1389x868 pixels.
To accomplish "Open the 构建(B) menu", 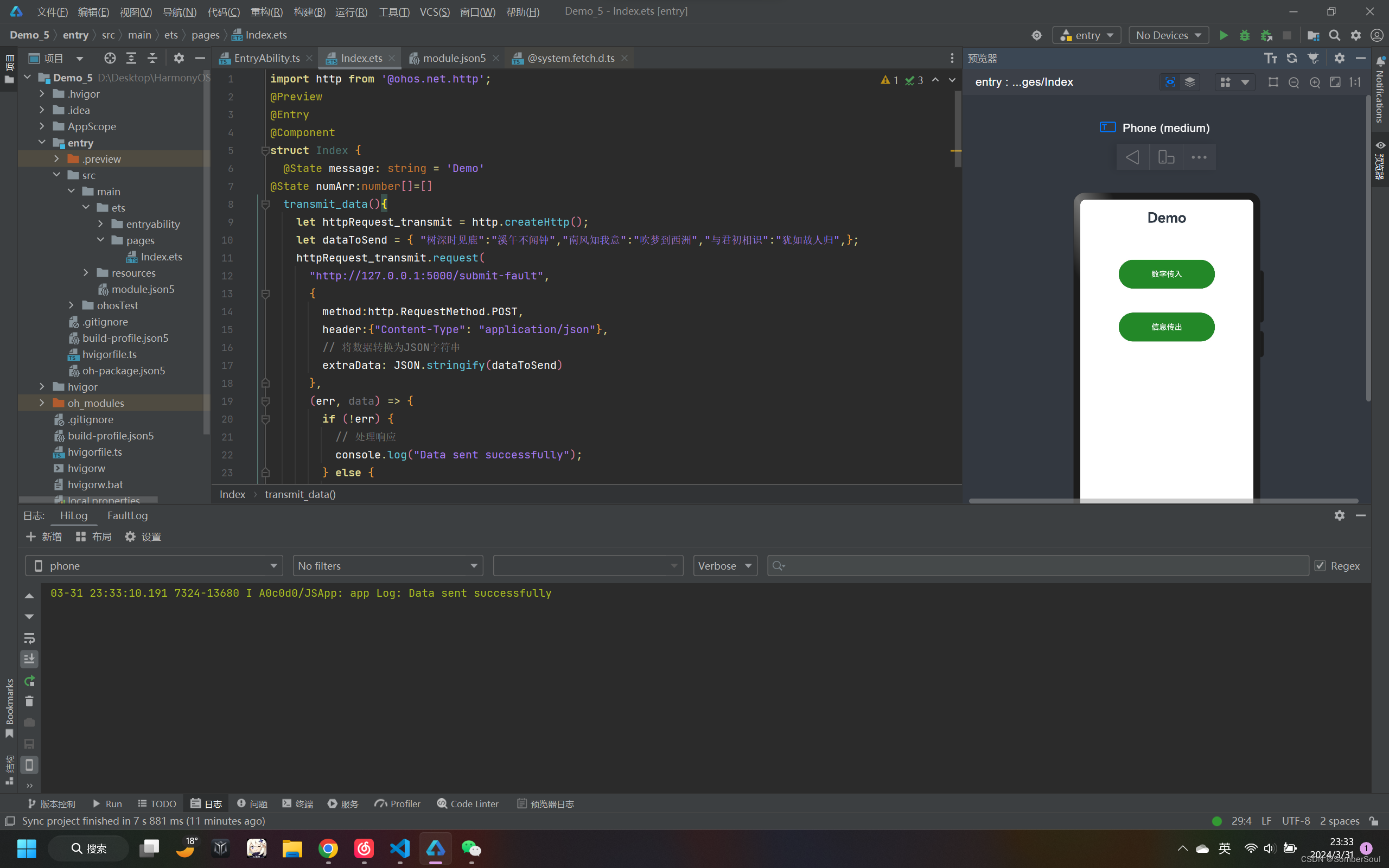I will (309, 11).
